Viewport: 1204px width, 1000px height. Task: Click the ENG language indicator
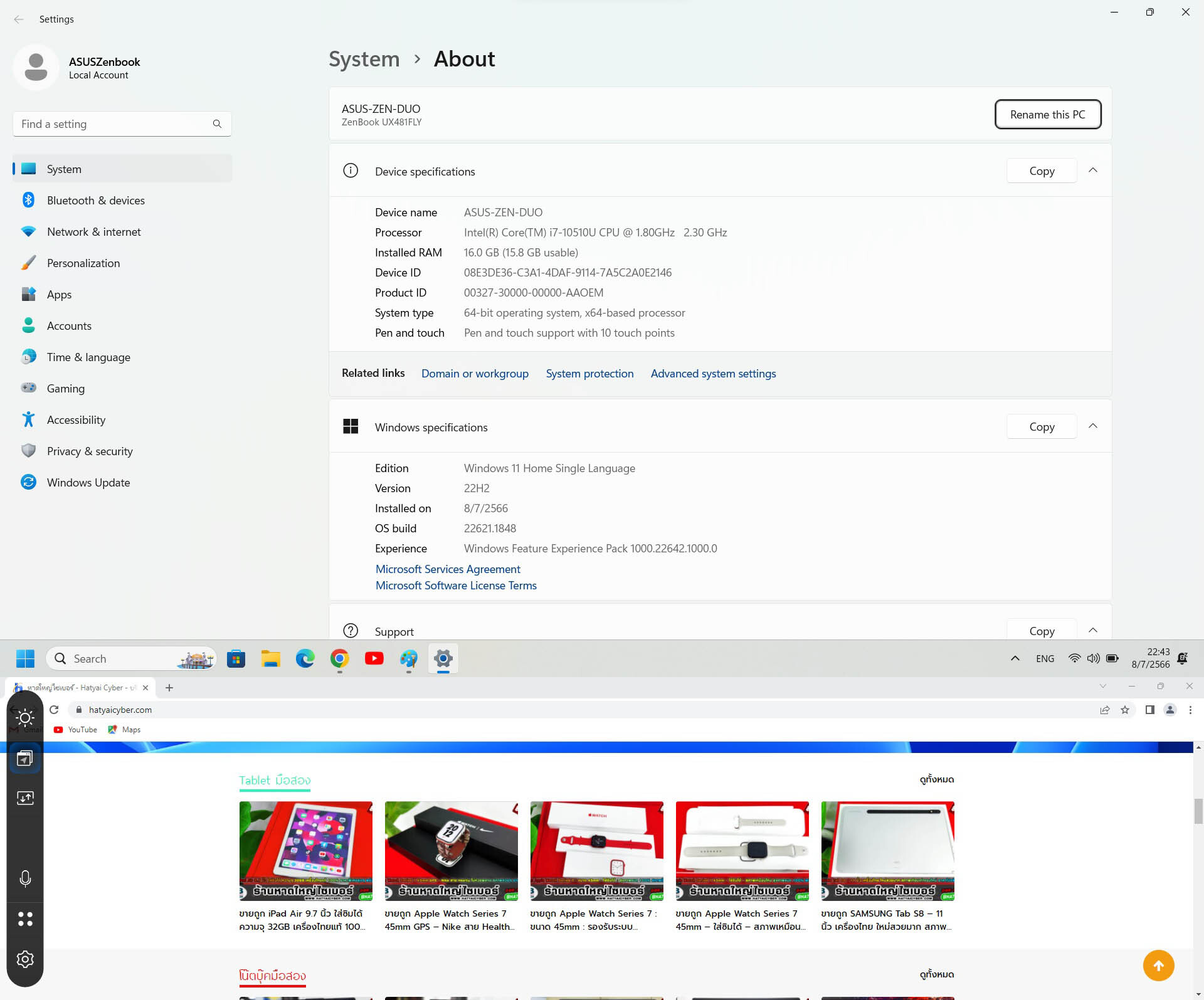1045,658
